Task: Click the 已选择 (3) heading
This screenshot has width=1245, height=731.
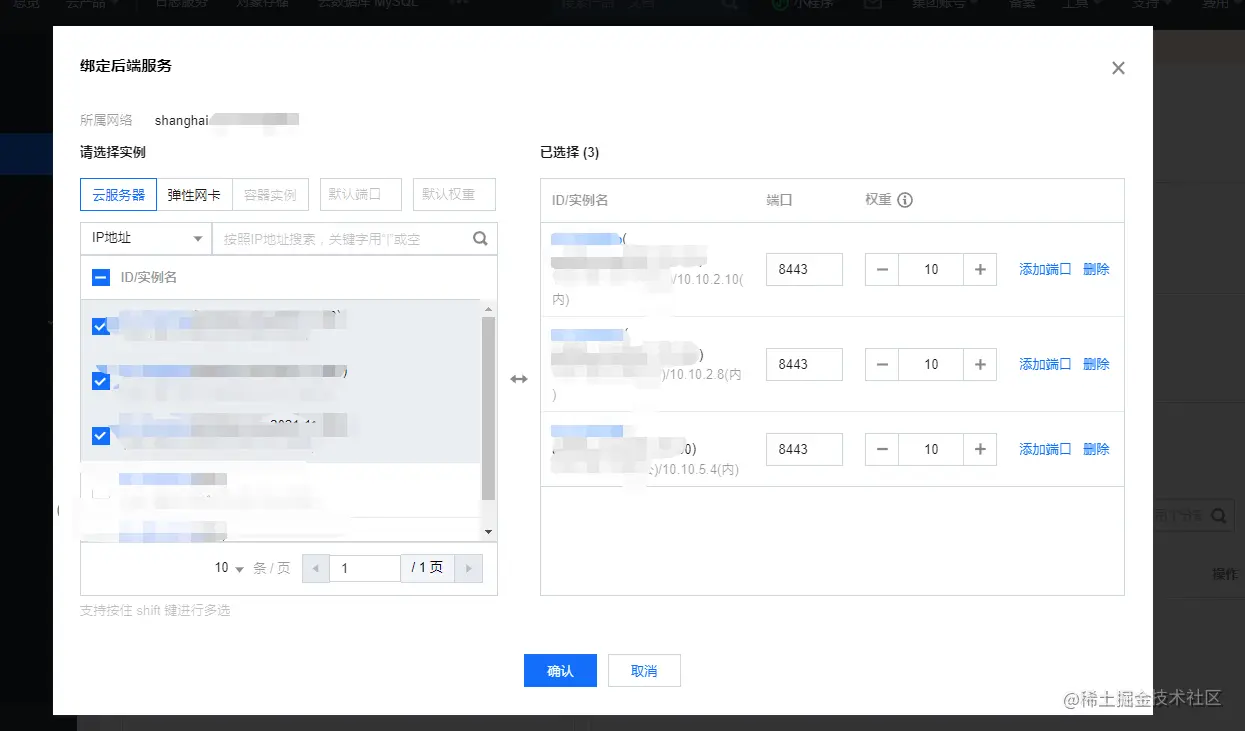Action: point(569,153)
